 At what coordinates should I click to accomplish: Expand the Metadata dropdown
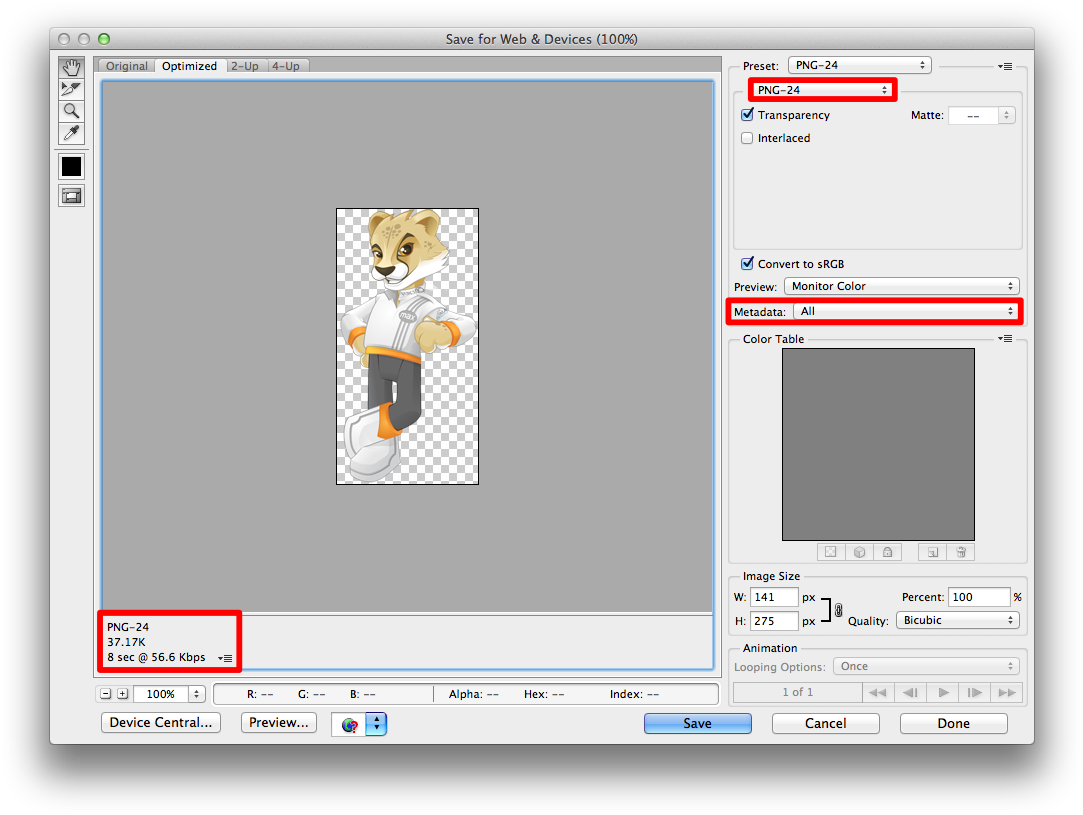906,311
